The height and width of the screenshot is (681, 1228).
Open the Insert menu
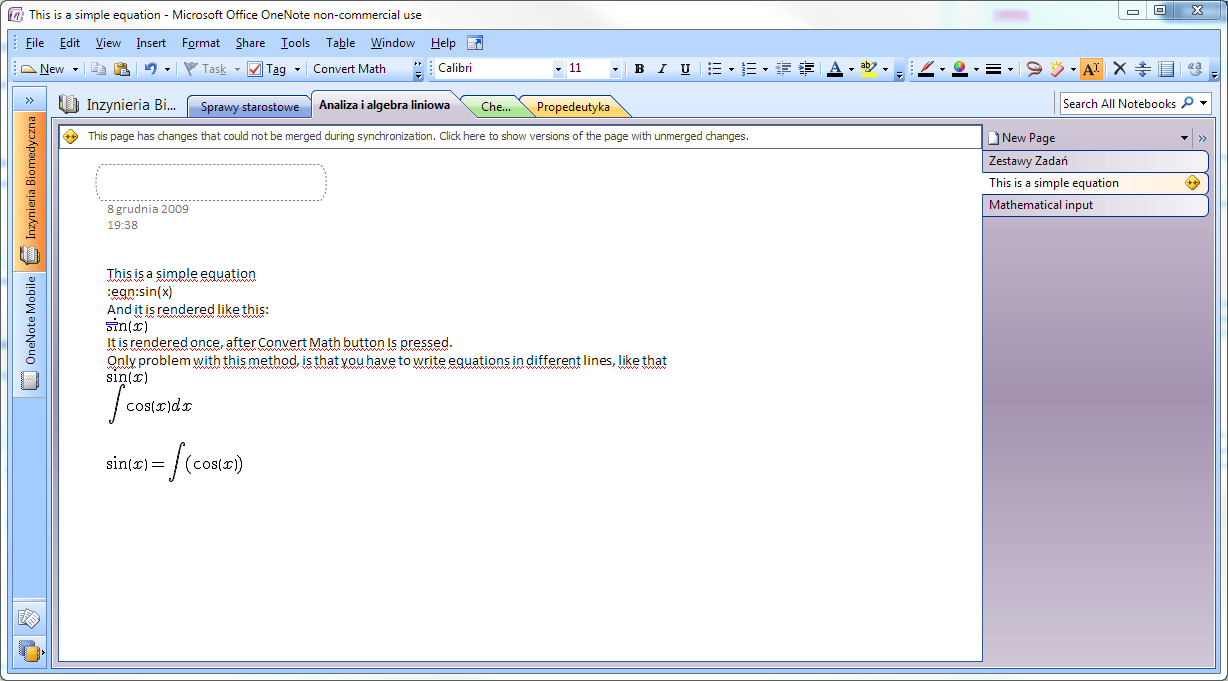(151, 43)
